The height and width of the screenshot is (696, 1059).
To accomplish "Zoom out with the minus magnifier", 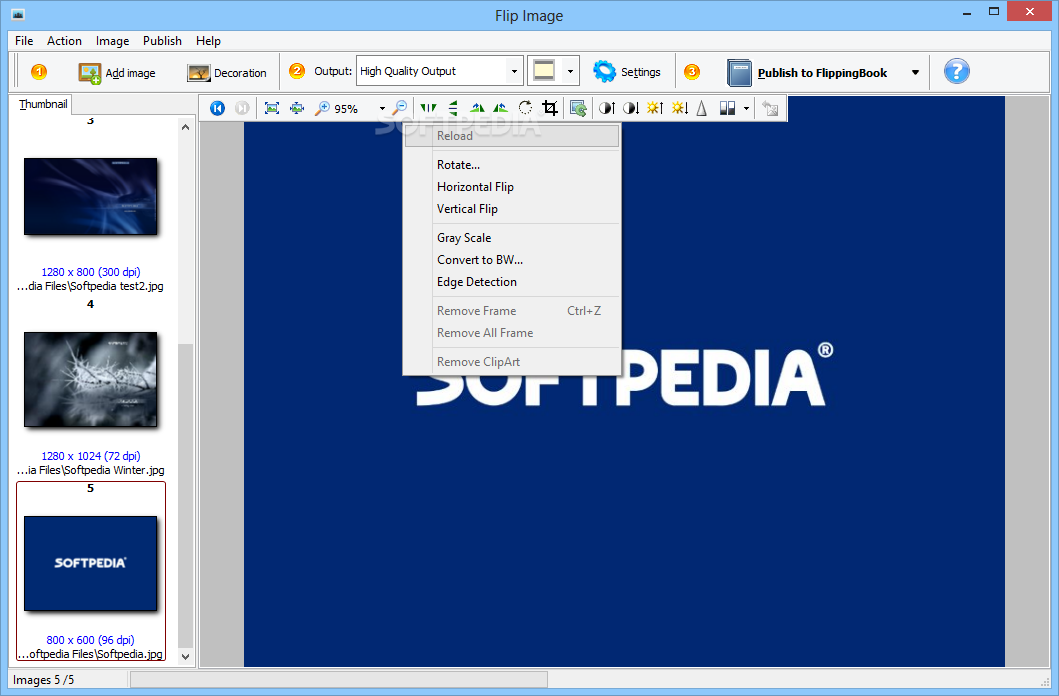I will pos(400,108).
